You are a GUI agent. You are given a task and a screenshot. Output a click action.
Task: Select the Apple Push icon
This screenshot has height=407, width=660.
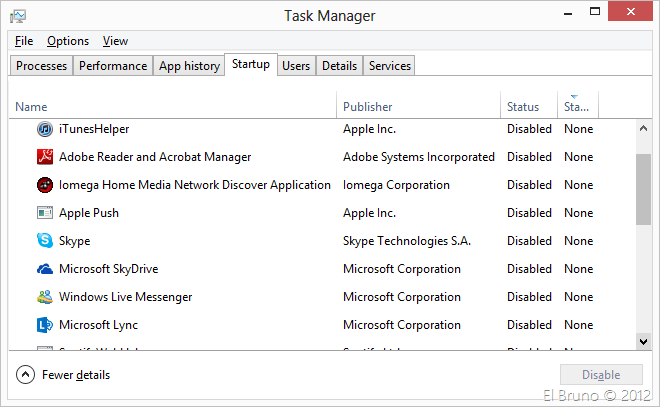45,213
